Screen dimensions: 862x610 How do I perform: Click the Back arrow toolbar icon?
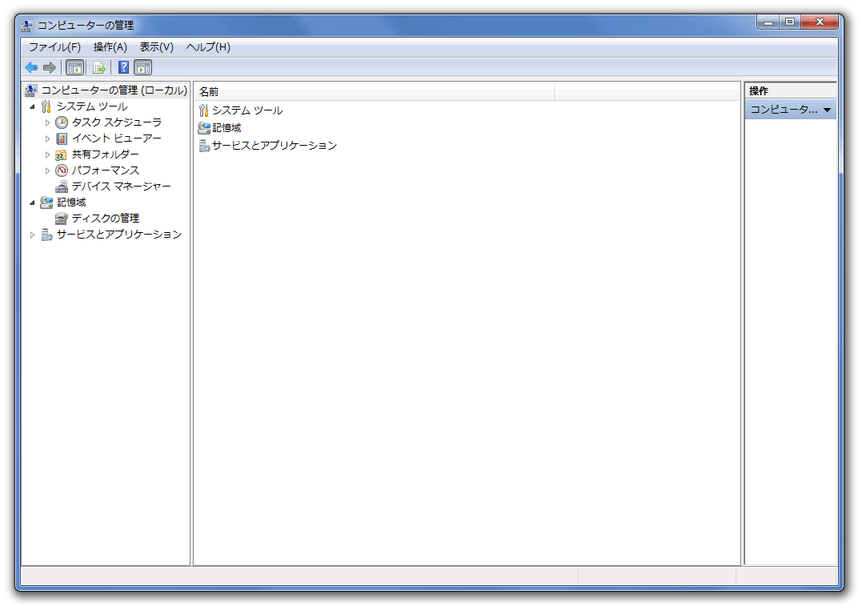click(31, 68)
